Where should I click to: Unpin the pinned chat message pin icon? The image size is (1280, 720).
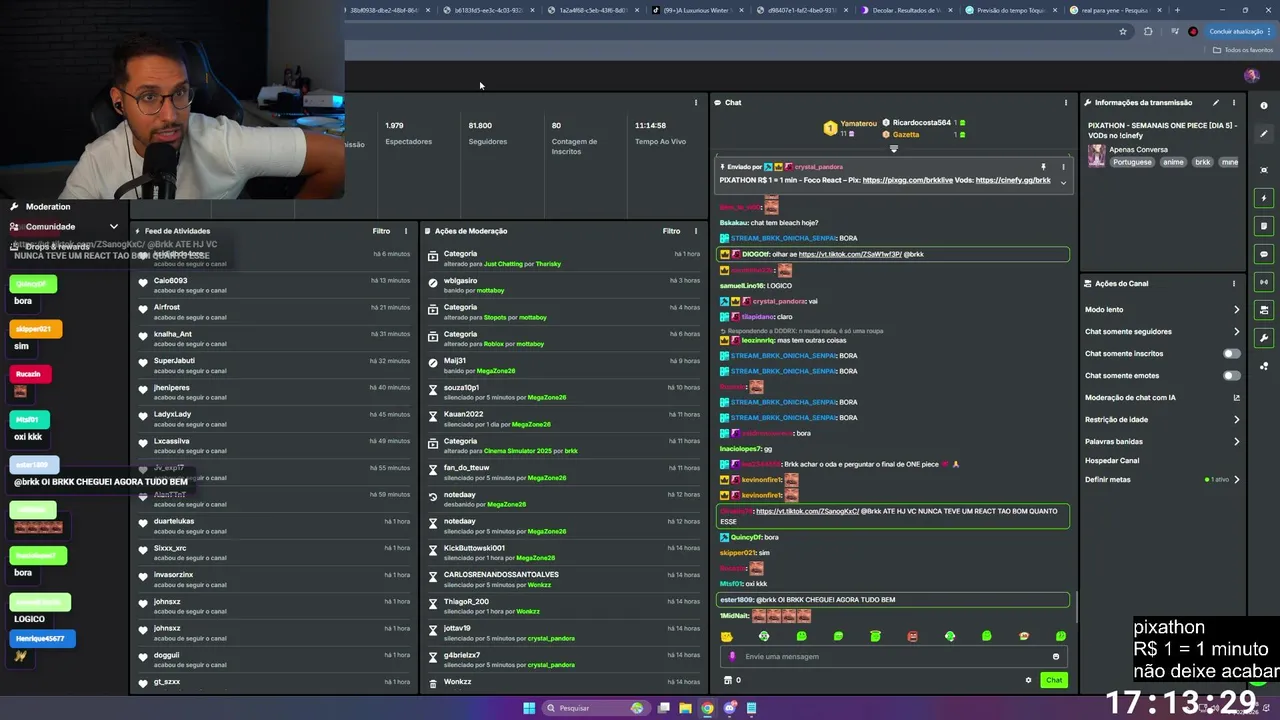point(1043,167)
